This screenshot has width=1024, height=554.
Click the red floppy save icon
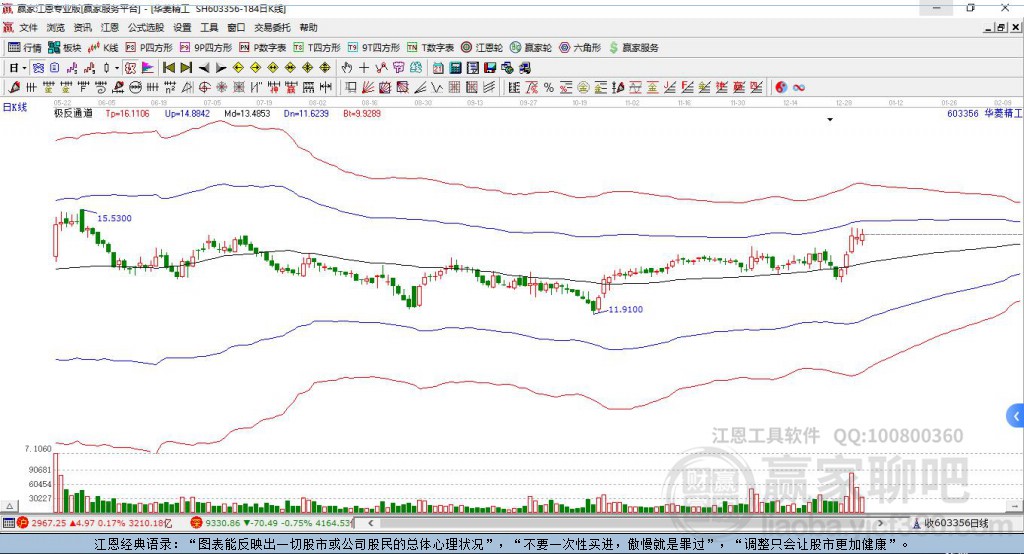coord(490,68)
